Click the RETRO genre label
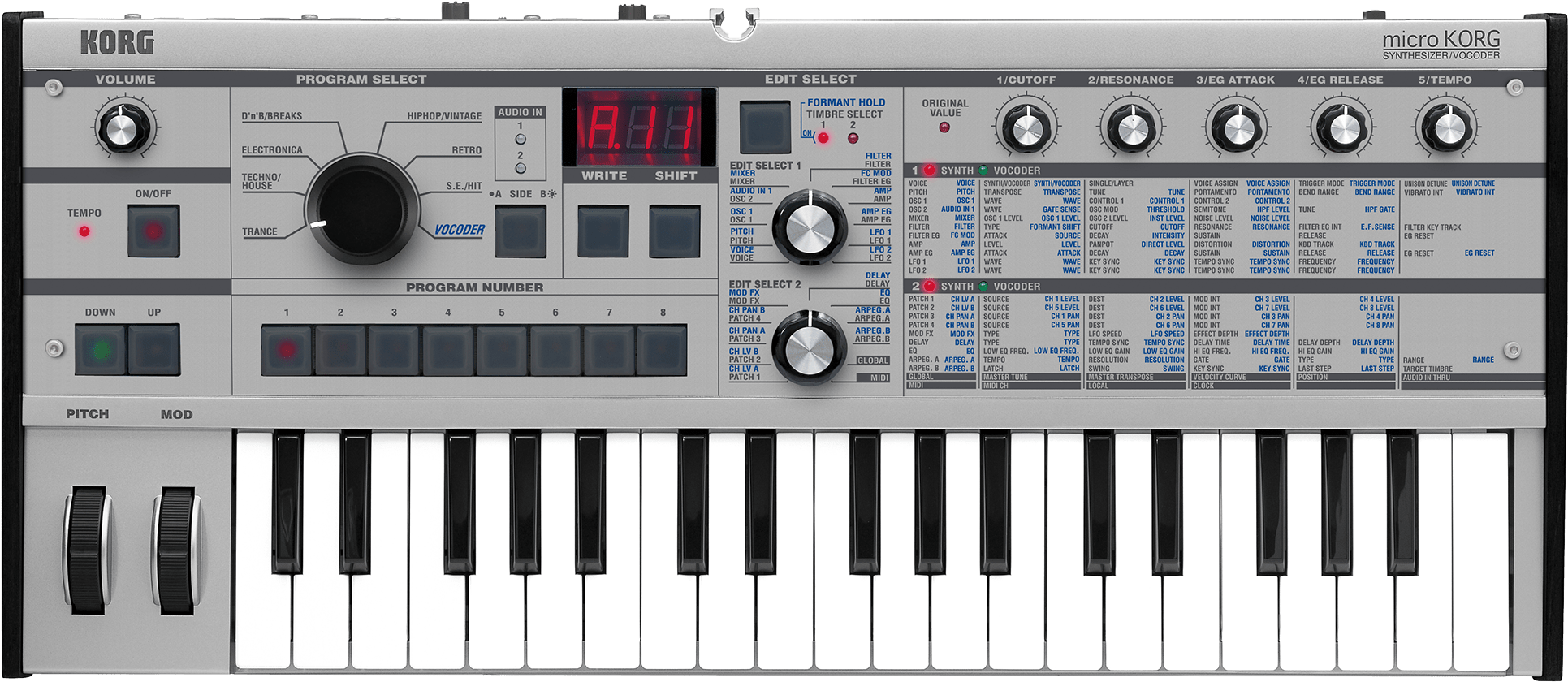This screenshot has width=1568, height=682. click(467, 150)
